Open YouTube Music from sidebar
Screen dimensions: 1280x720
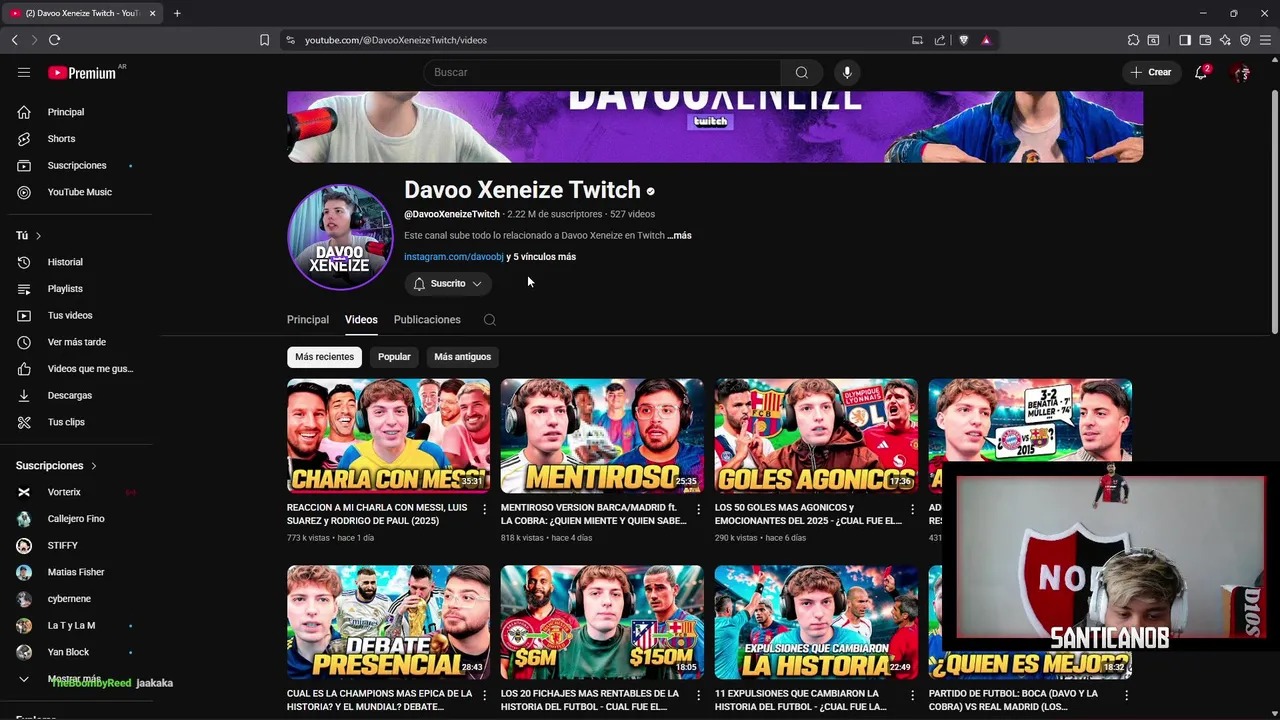(x=80, y=192)
